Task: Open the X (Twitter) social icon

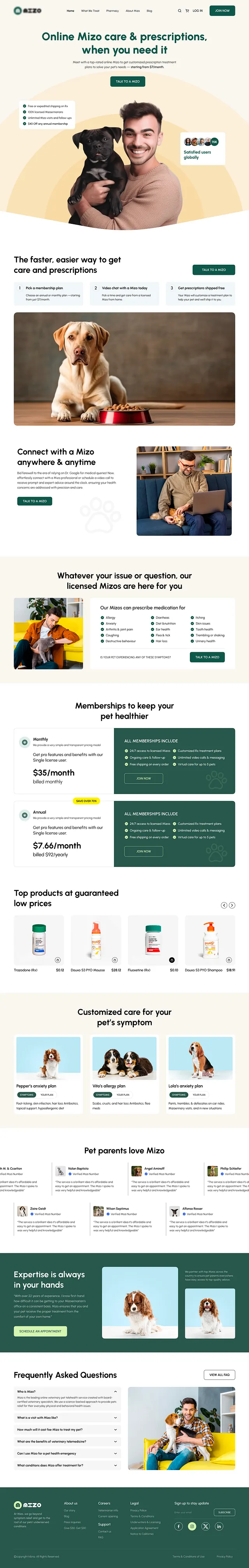Action: point(205,1526)
